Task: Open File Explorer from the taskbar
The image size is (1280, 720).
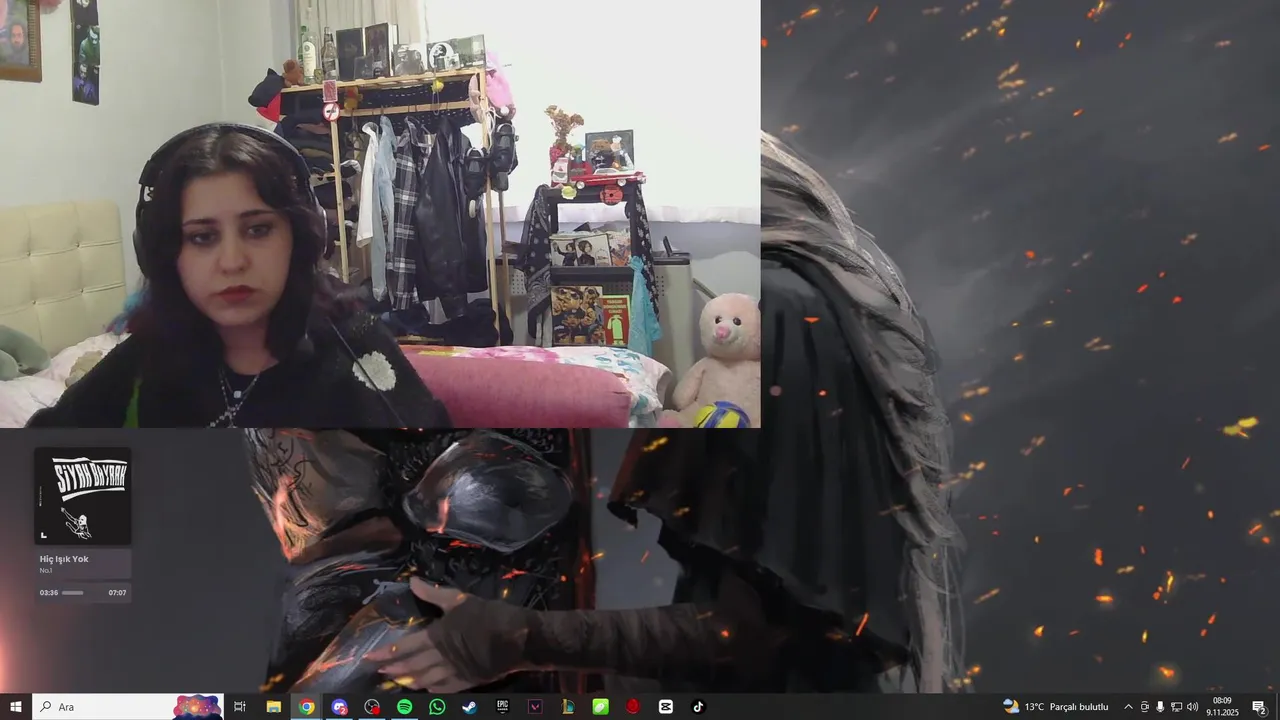Action: click(x=273, y=707)
